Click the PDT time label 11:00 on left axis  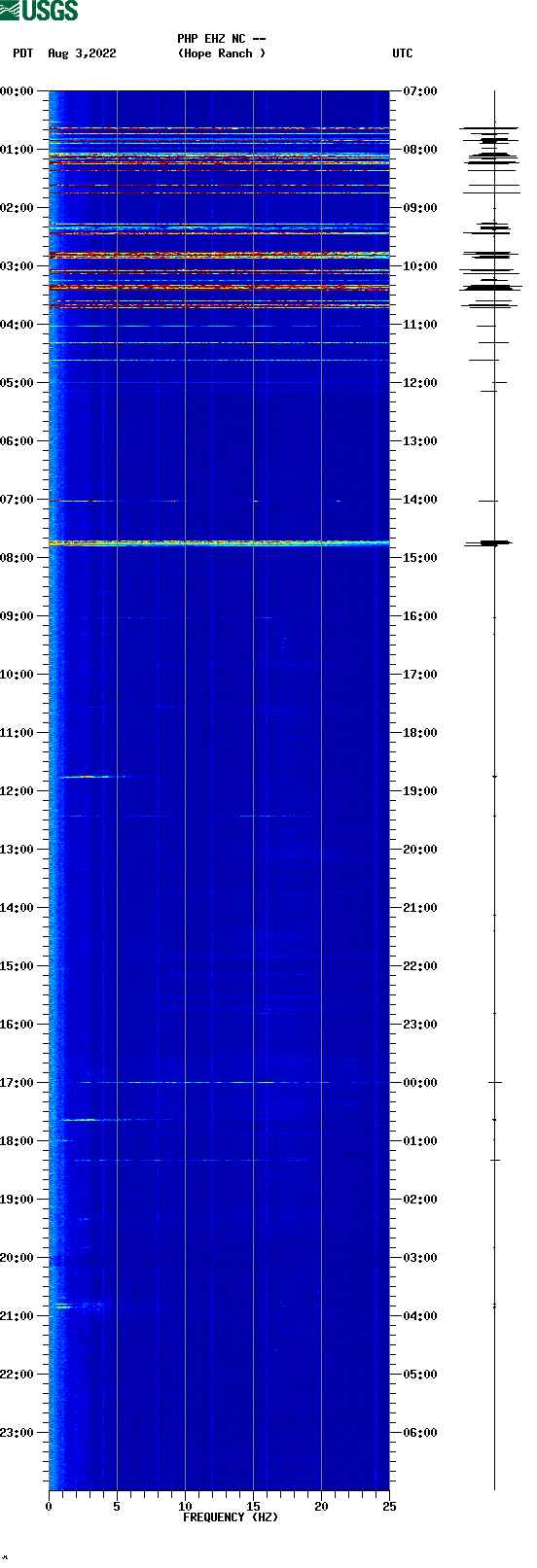click(18, 733)
